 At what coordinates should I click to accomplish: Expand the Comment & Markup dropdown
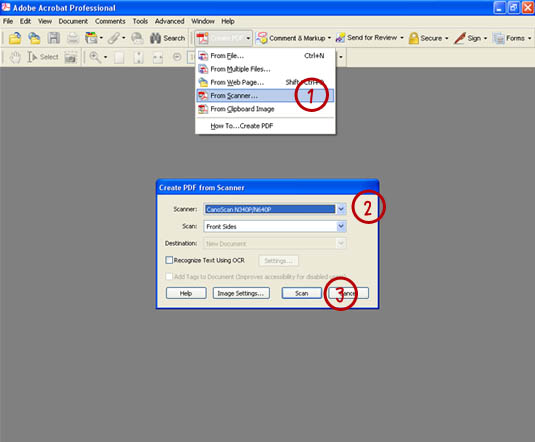click(329, 38)
